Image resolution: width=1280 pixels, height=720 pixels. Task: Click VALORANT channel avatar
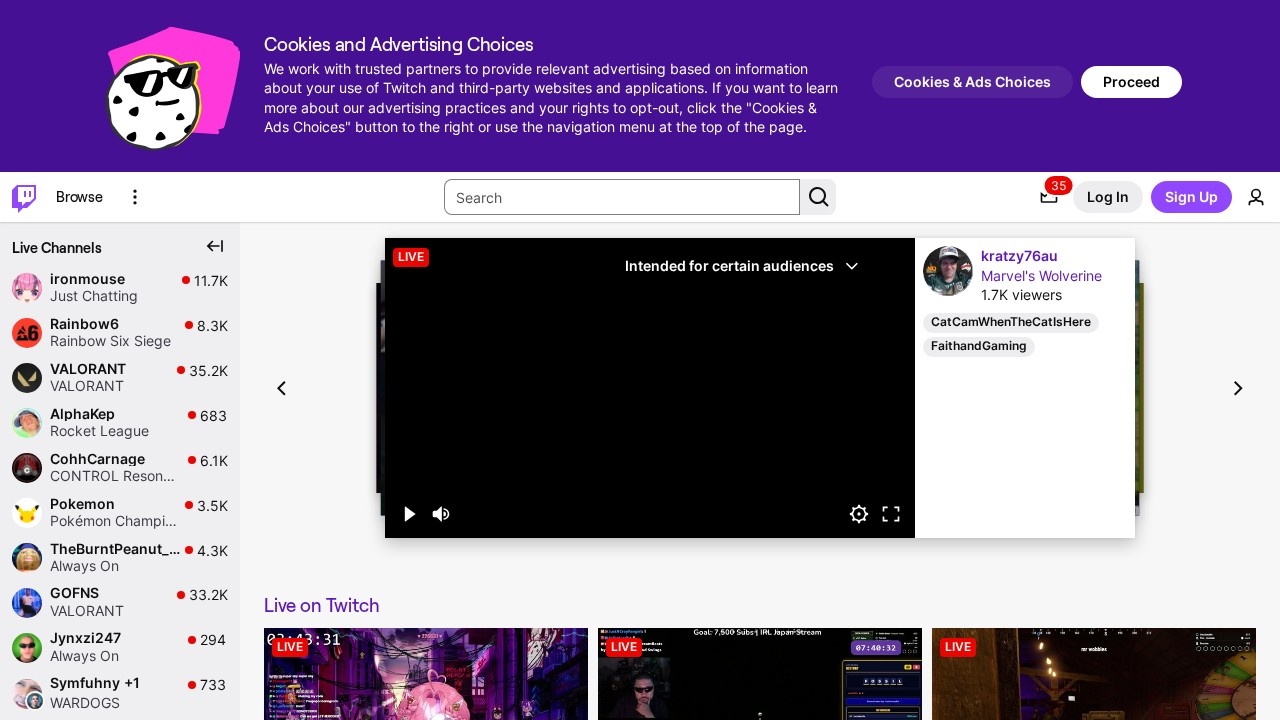click(x=27, y=378)
